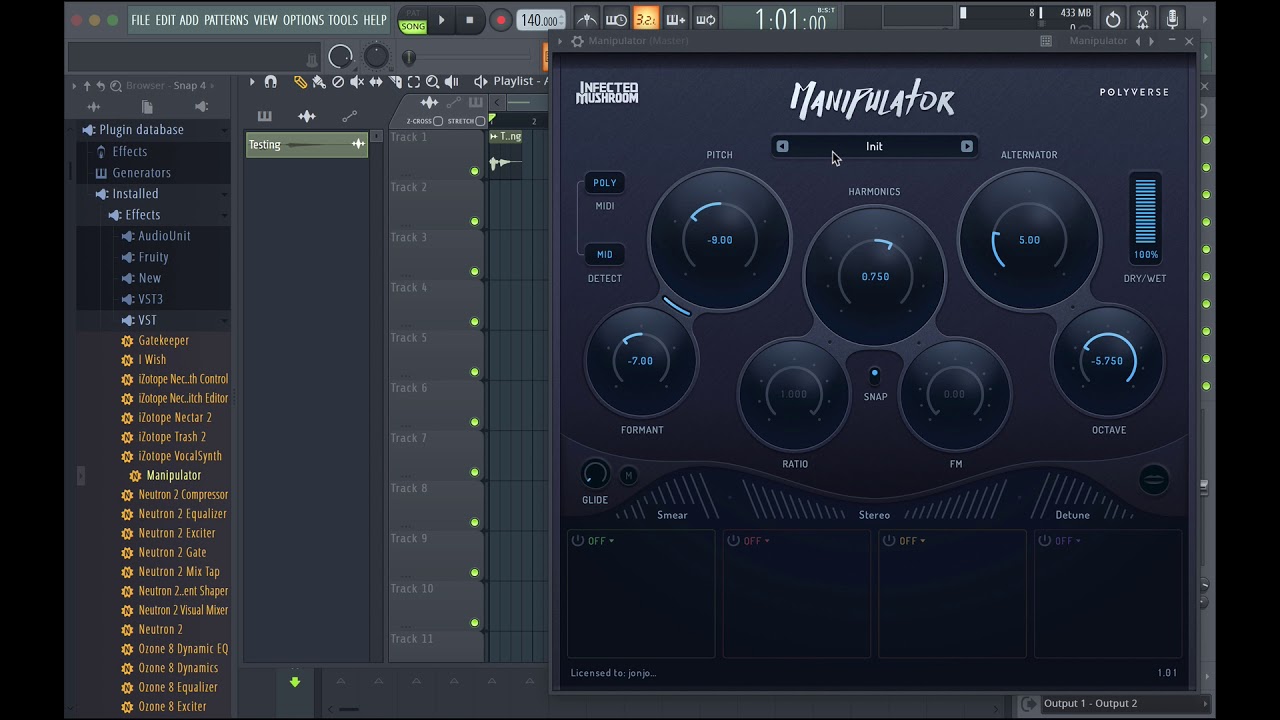The width and height of the screenshot is (1280, 720).
Task: Open the EDIT menu
Action: click(x=165, y=20)
